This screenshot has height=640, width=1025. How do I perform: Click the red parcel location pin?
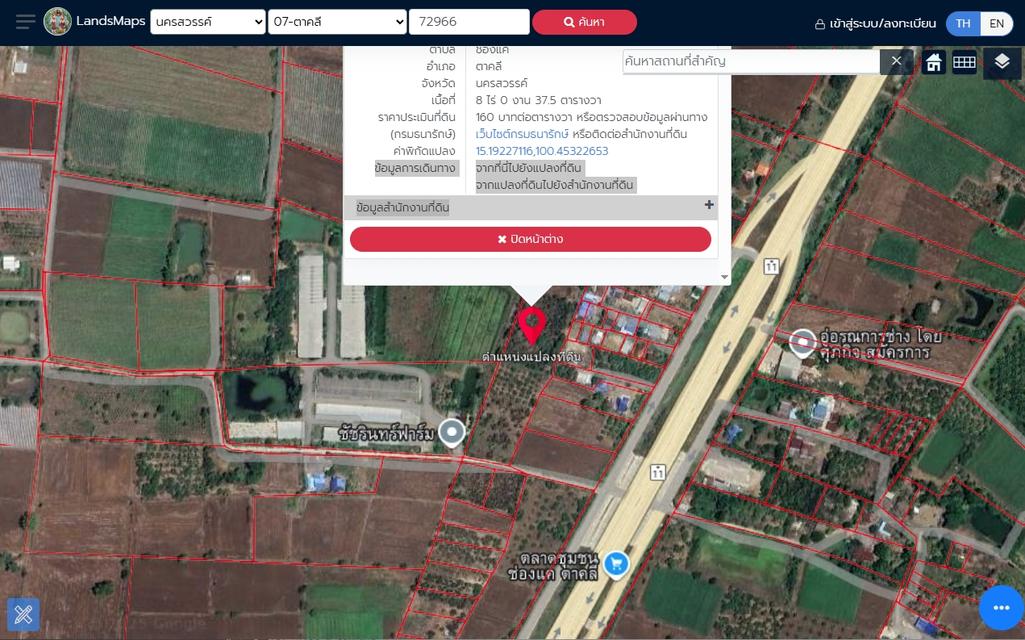(x=531, y=325)
